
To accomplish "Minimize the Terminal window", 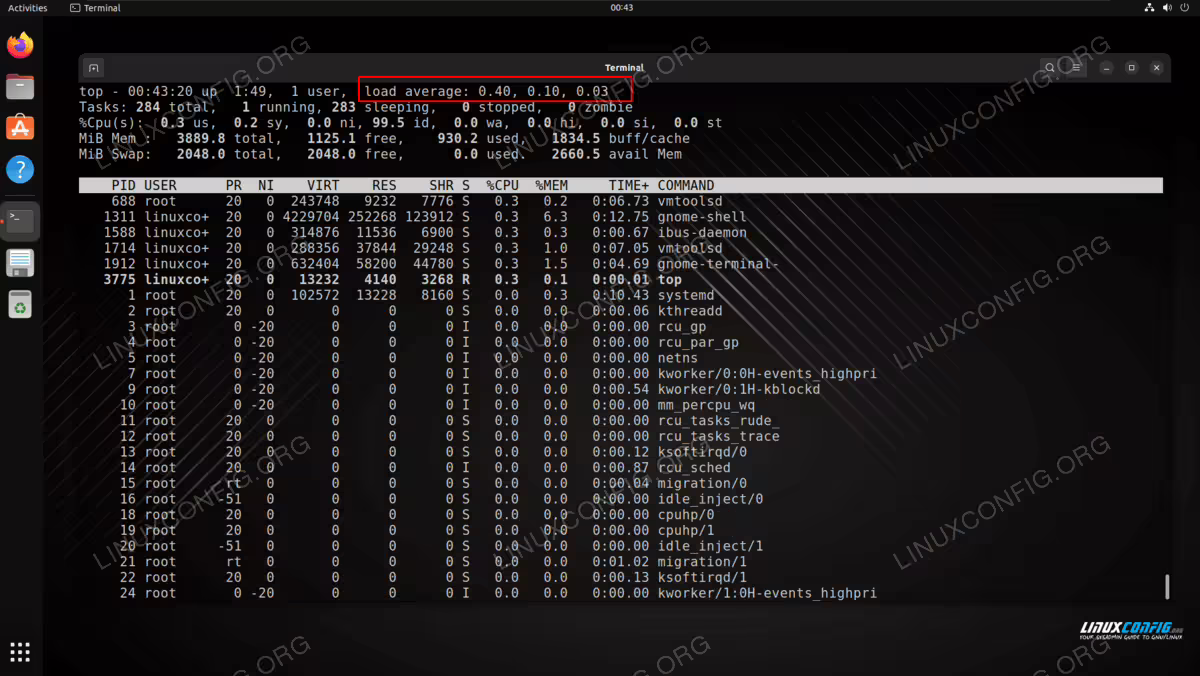I will [1106, 68].
